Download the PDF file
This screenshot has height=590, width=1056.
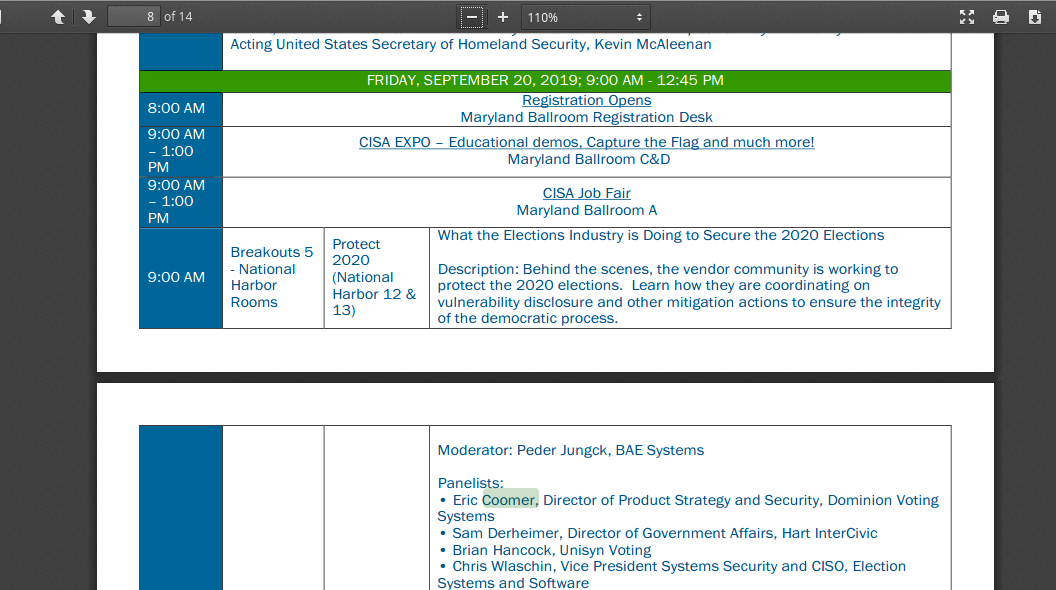1035,17
